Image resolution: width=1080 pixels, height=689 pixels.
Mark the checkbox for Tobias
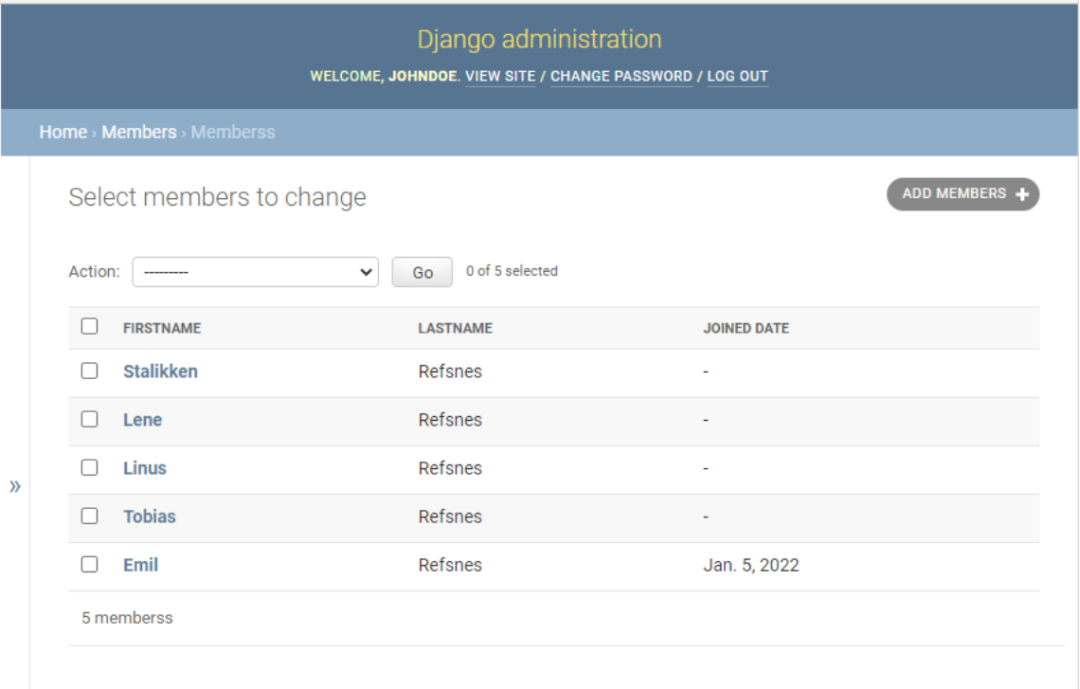coord(90,515)
